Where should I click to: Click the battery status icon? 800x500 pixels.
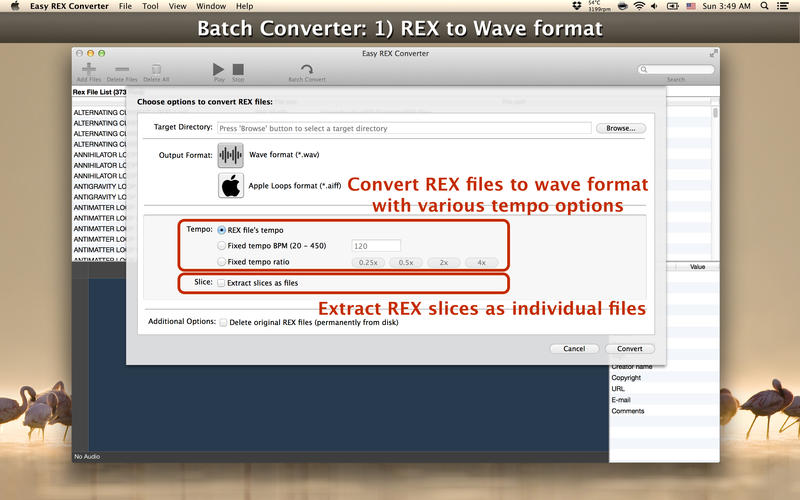[x=673, y=6]
